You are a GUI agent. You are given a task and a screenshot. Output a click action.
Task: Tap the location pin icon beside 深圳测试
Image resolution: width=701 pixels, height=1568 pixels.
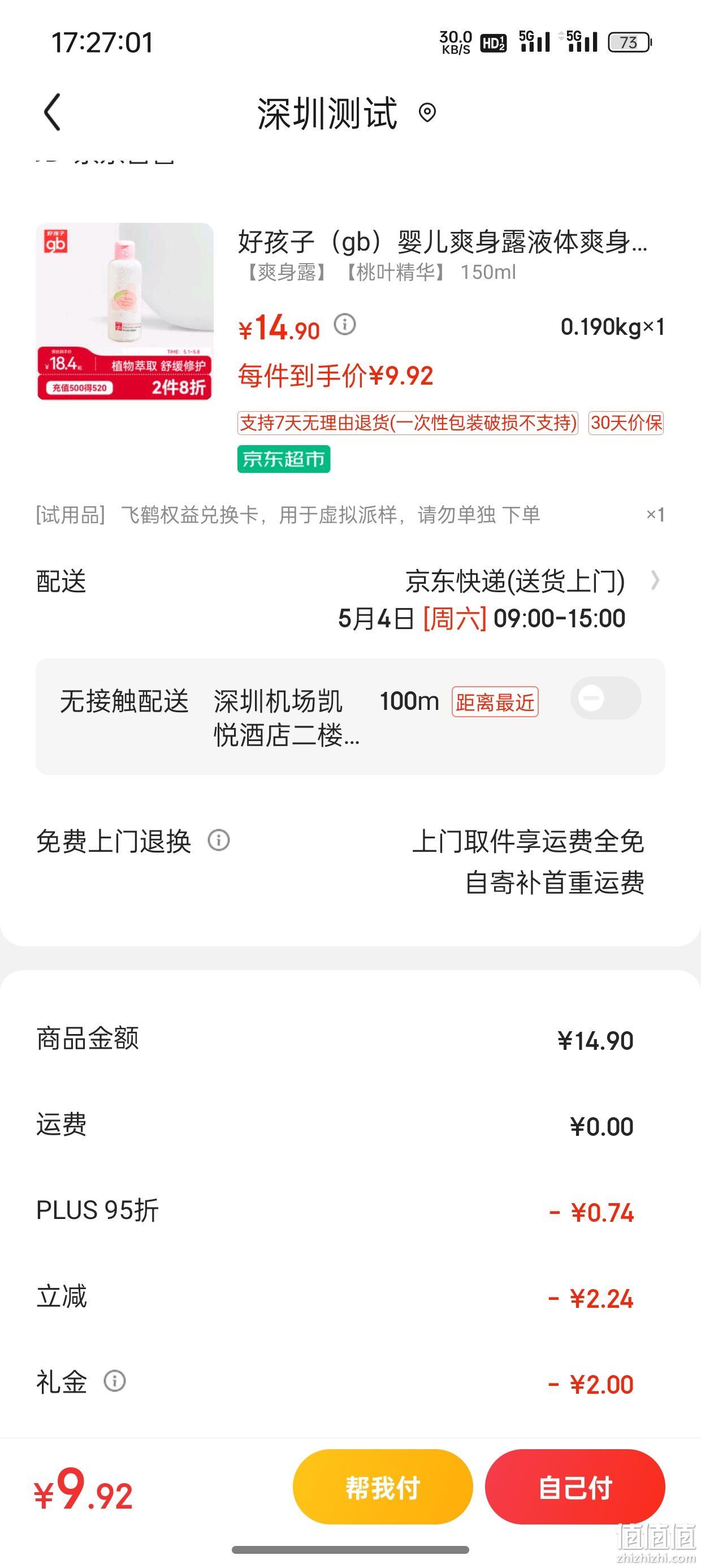(427, 113)
